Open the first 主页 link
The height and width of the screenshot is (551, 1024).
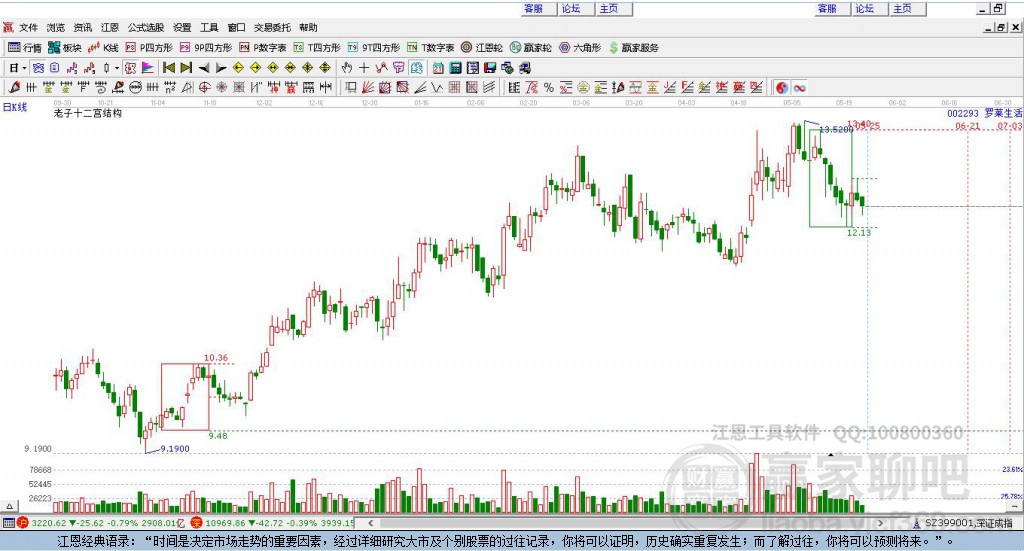coord(609,8)
